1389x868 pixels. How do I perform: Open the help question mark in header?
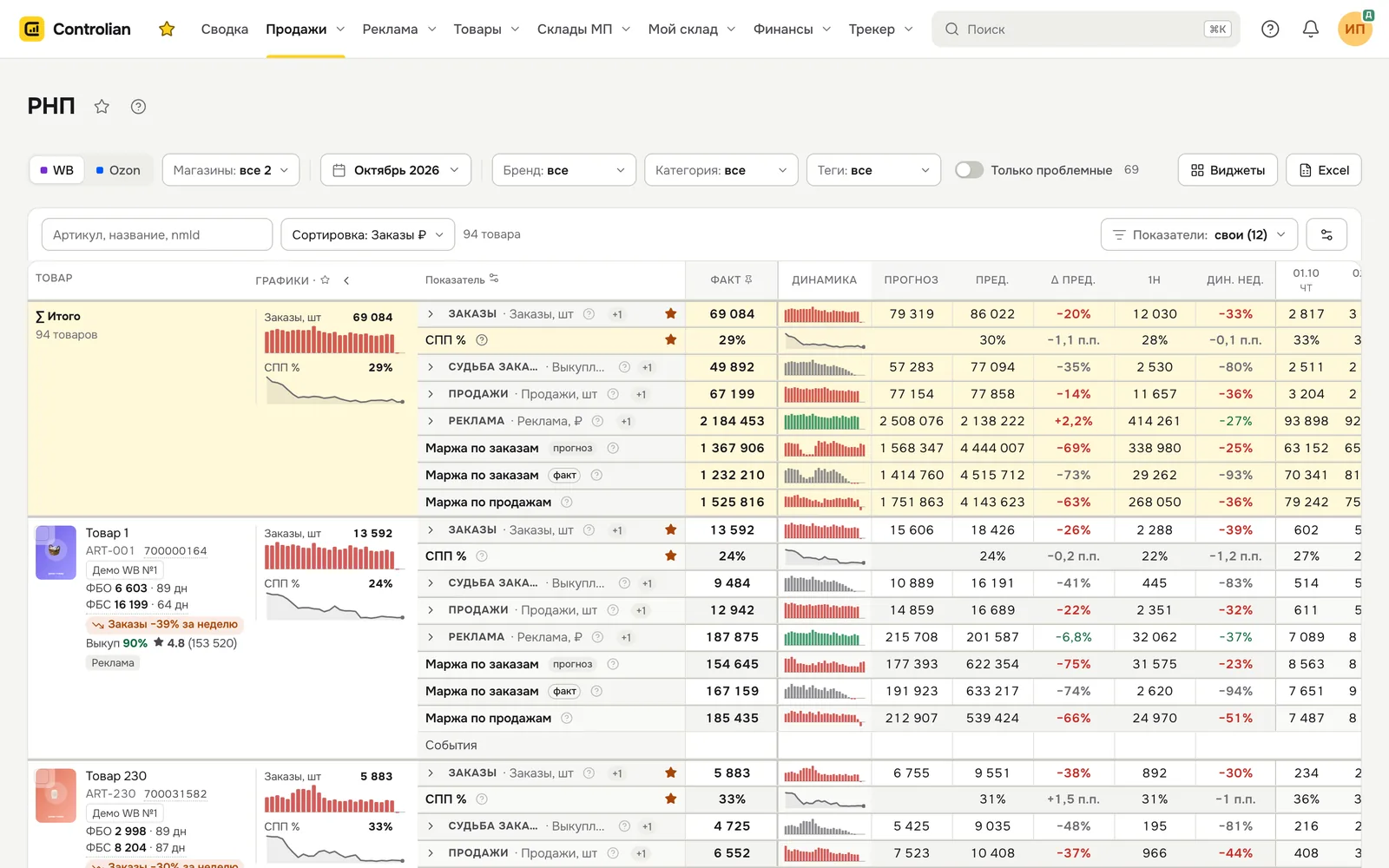click(x=1270, y=29)
